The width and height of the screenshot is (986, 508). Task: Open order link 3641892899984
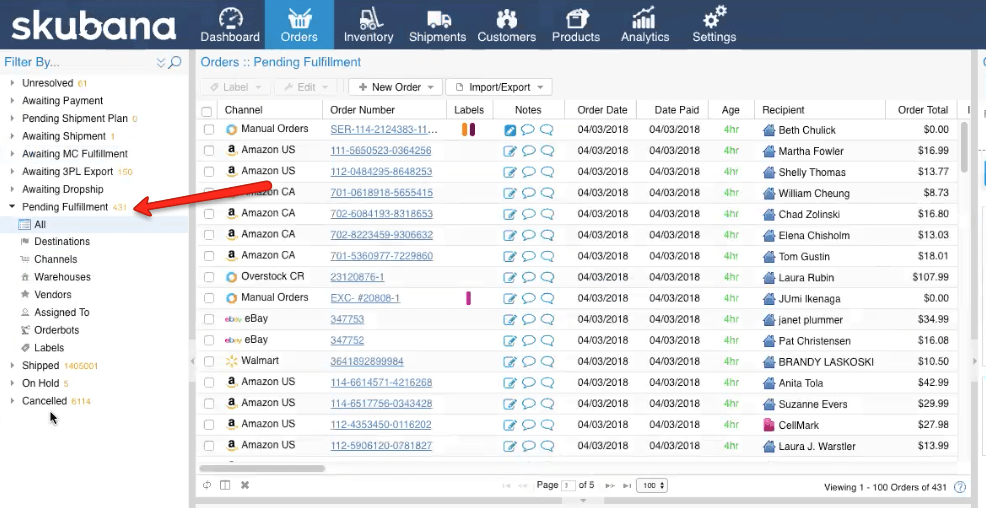tap(367, 362)
